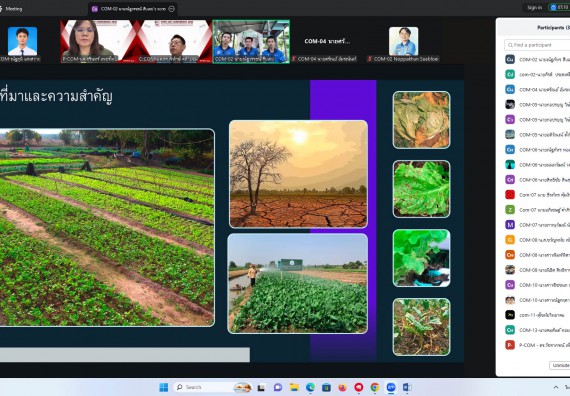Select the COM-02 meeting window tab
The height and width of the screenshot is (396, 570).
pos(133,9)
